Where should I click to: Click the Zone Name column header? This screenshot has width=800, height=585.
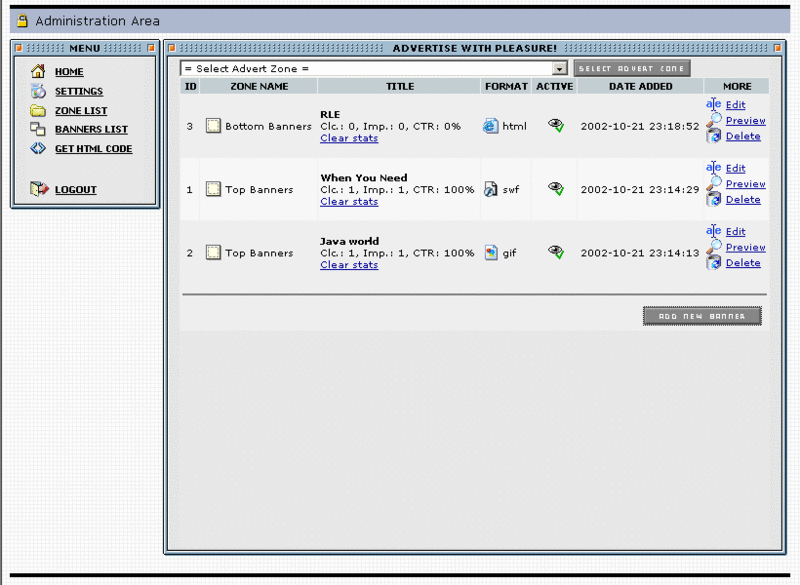[259, 86]
